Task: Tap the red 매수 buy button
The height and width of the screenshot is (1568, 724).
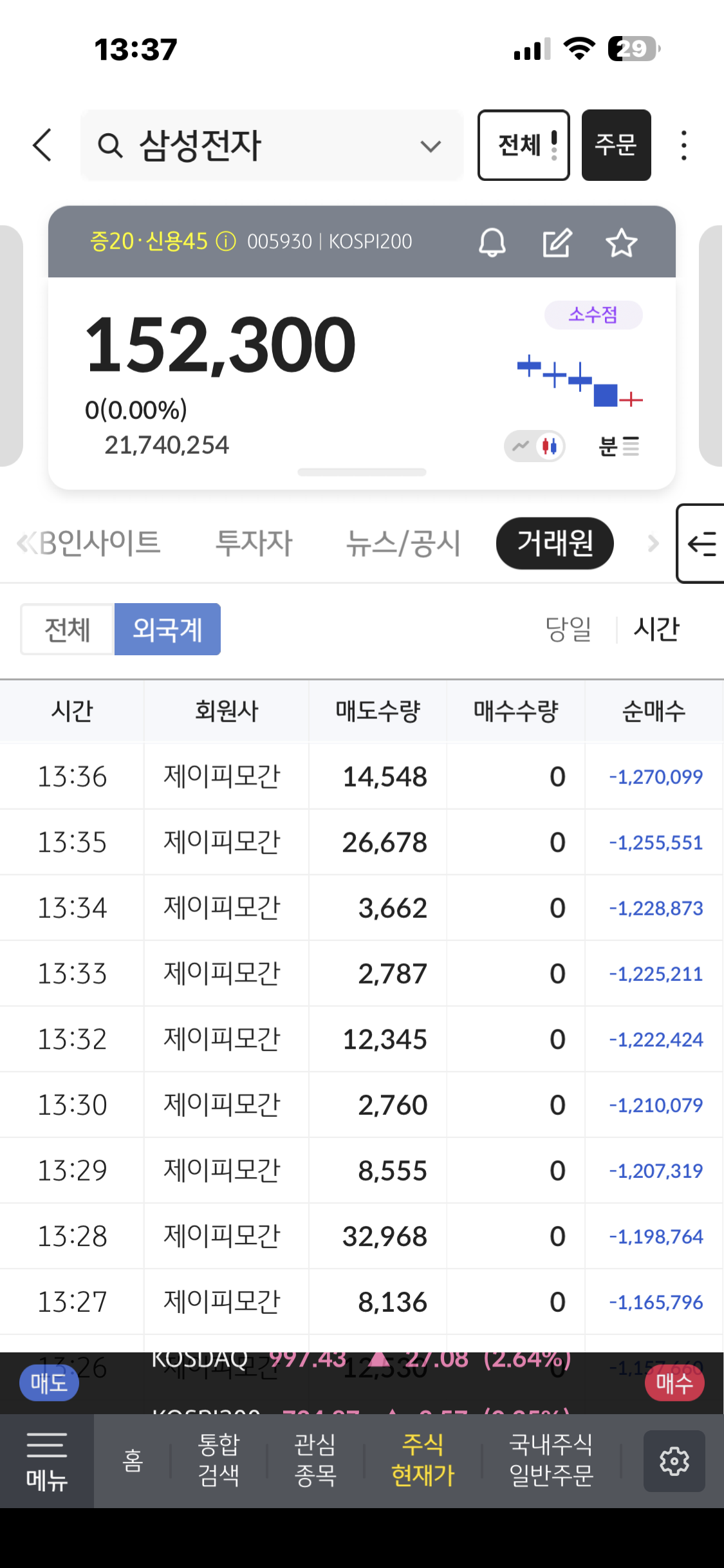Action: (674, 1383)
